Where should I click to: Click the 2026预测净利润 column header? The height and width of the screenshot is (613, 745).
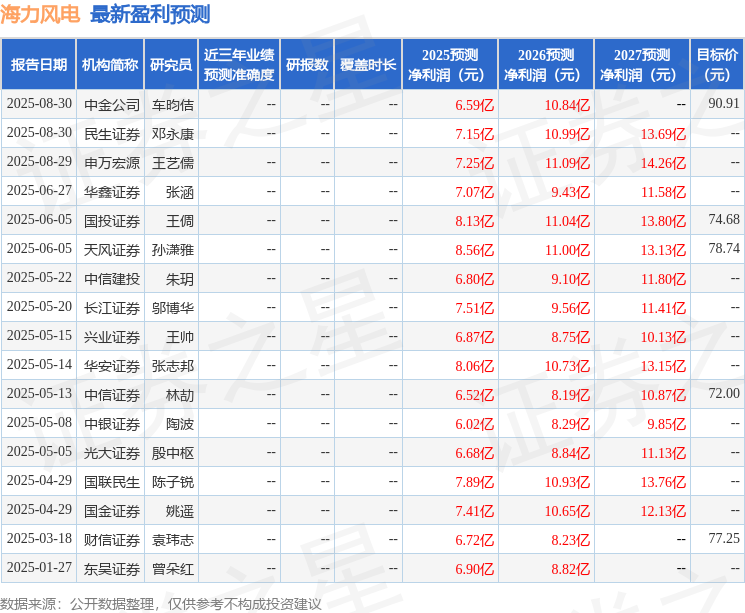[x=546, y=65]
